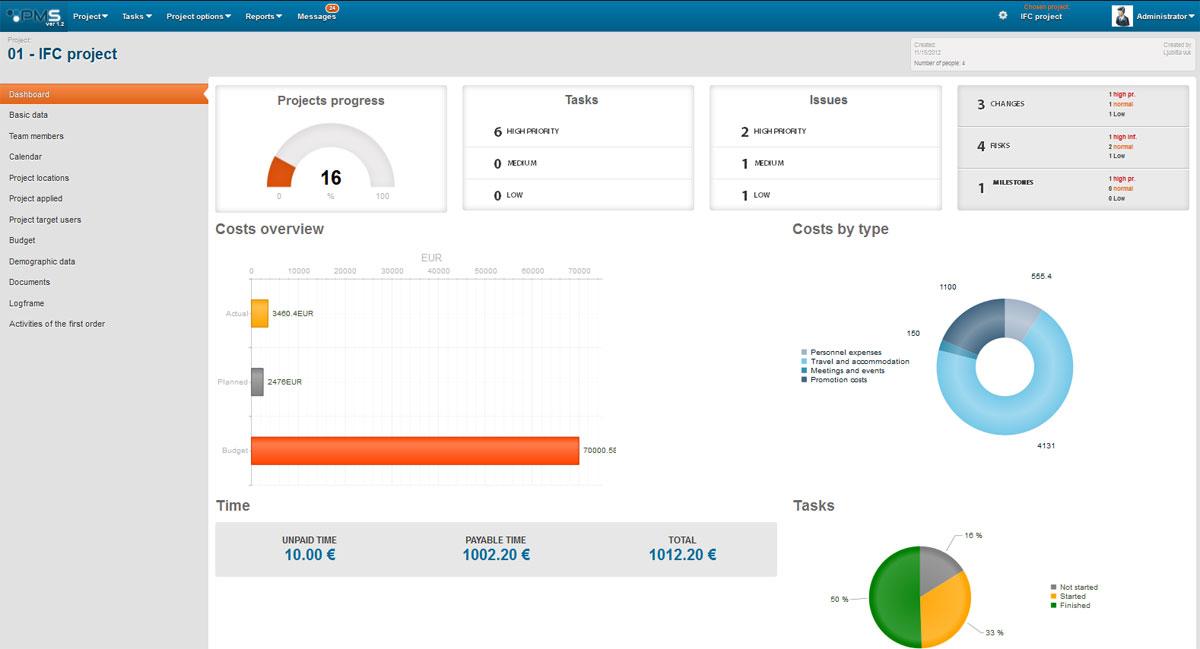The height and width of the screenshot is (649, 1200).
Task: Open the Administrator account dropdown
Action: tap(1163, 15)
